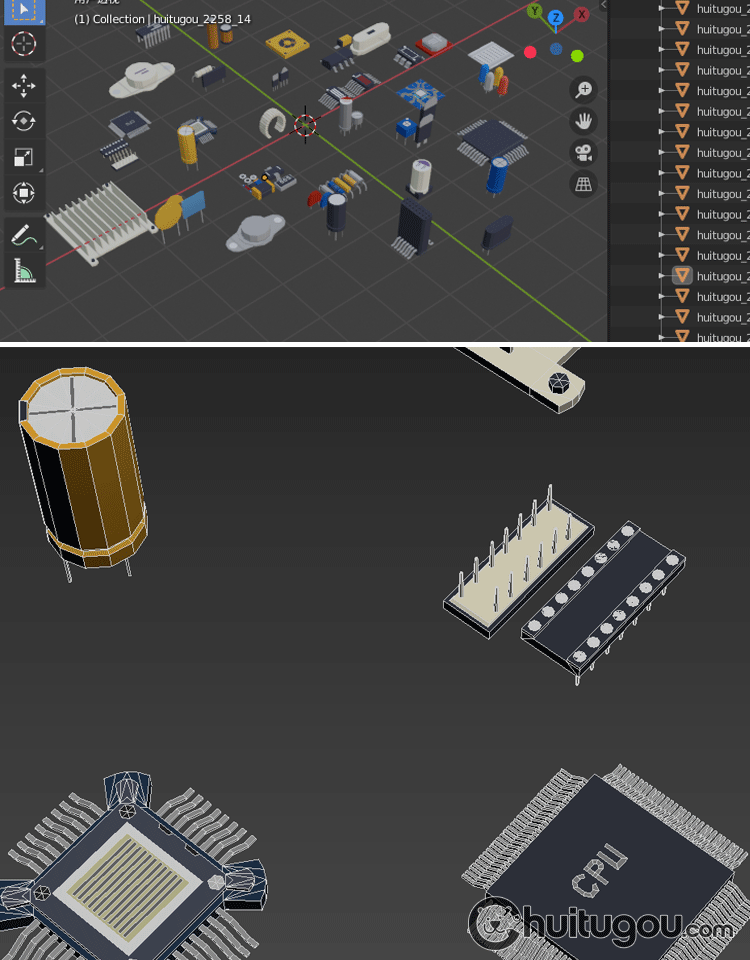750x960 pixels.
Task: Click the hand pan view button
Action: [x=583, y=121]
